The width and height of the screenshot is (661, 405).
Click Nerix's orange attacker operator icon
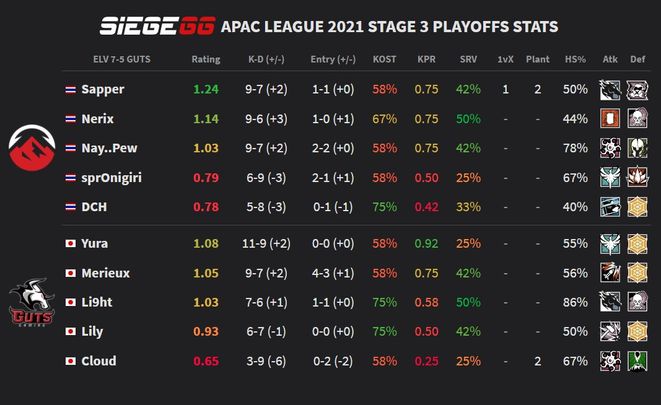(610, 119)
